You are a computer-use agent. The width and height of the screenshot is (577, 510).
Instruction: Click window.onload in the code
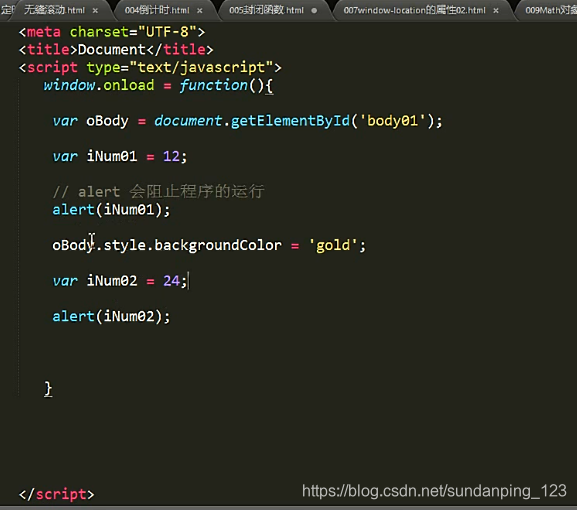99,85
